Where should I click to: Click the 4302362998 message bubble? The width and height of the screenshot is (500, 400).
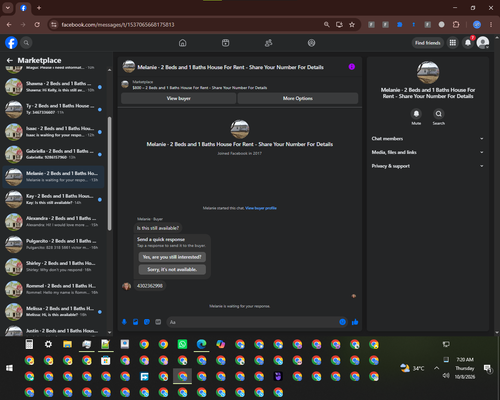[150, 286]
